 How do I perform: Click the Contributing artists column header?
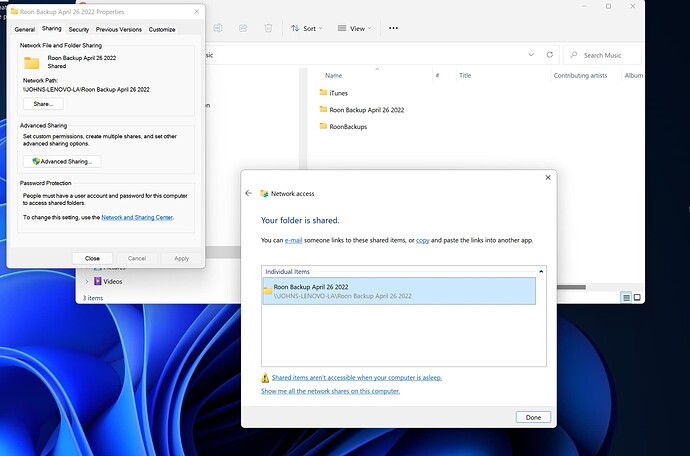pyautogui.click(x=580, y=76)
